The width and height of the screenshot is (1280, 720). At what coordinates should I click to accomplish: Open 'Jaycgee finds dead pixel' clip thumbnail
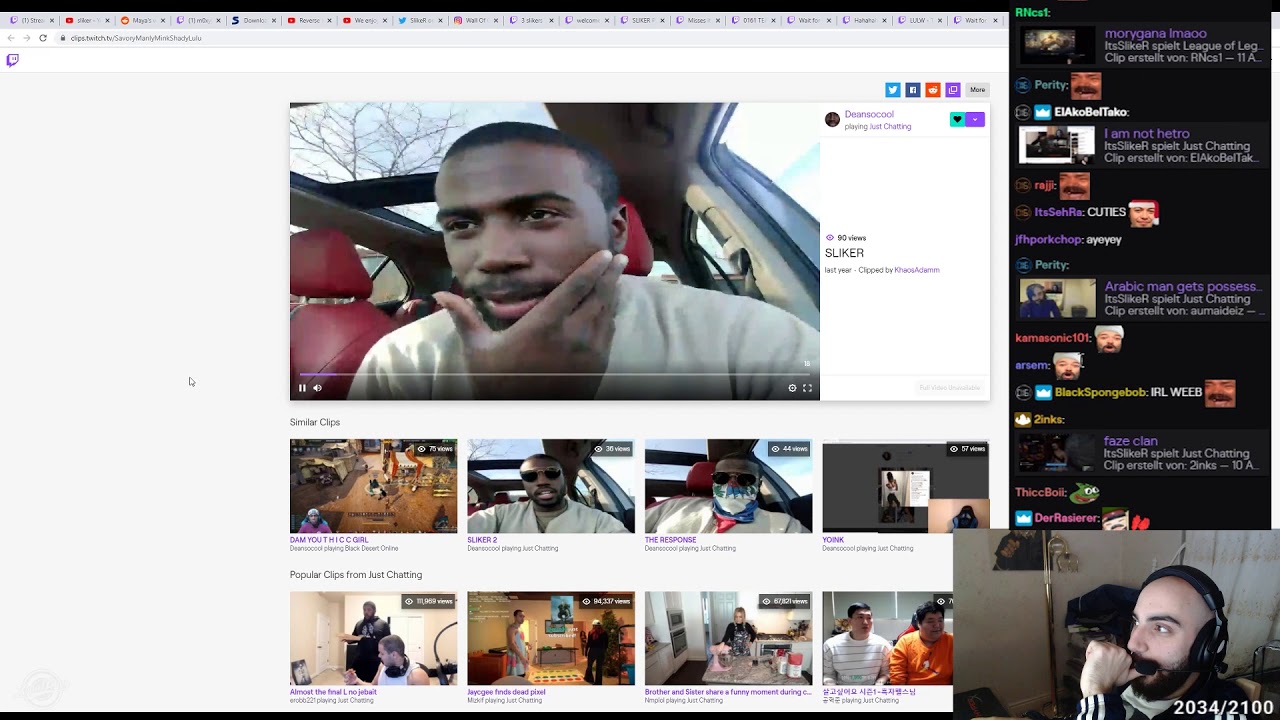(551, 638)
